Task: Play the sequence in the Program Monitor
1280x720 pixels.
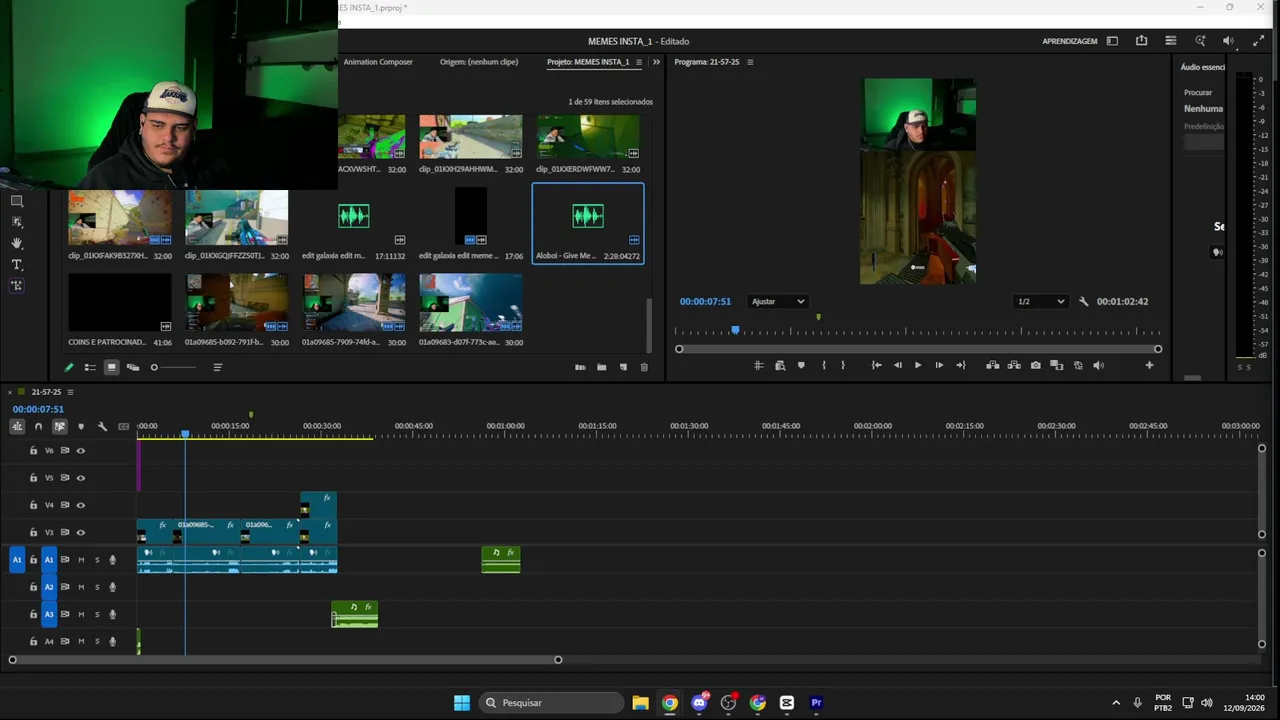Action: pyautogui.click(x=917, y=365)
